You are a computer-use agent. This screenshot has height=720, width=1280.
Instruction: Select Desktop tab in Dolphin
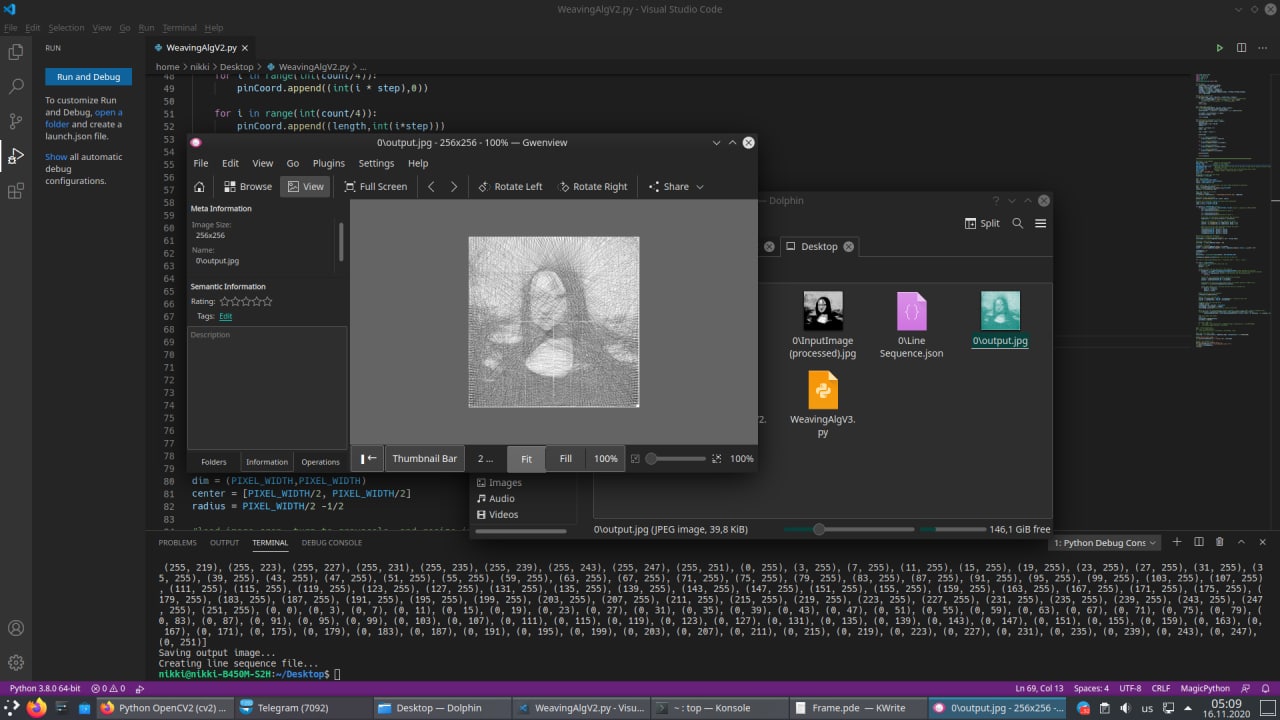click(819, 246)
